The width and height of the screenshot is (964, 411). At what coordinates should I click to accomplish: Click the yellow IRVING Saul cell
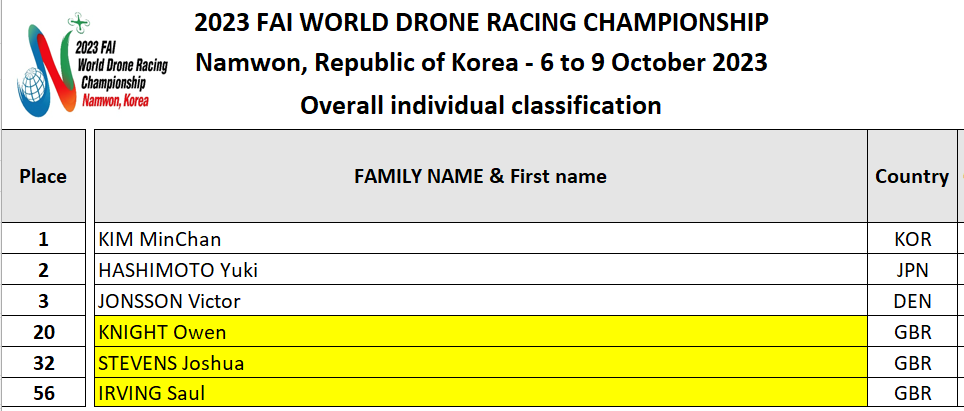tap(480, 394)
